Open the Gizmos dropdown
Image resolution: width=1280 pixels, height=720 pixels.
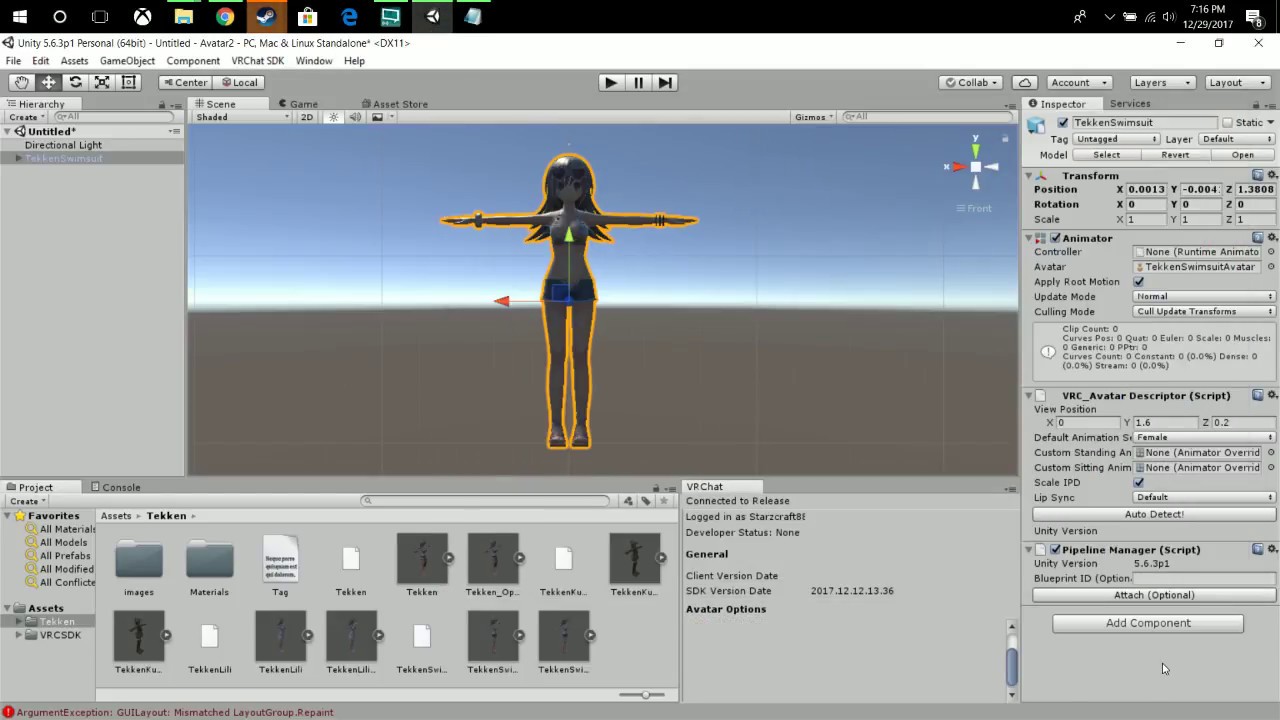(815, 117)
